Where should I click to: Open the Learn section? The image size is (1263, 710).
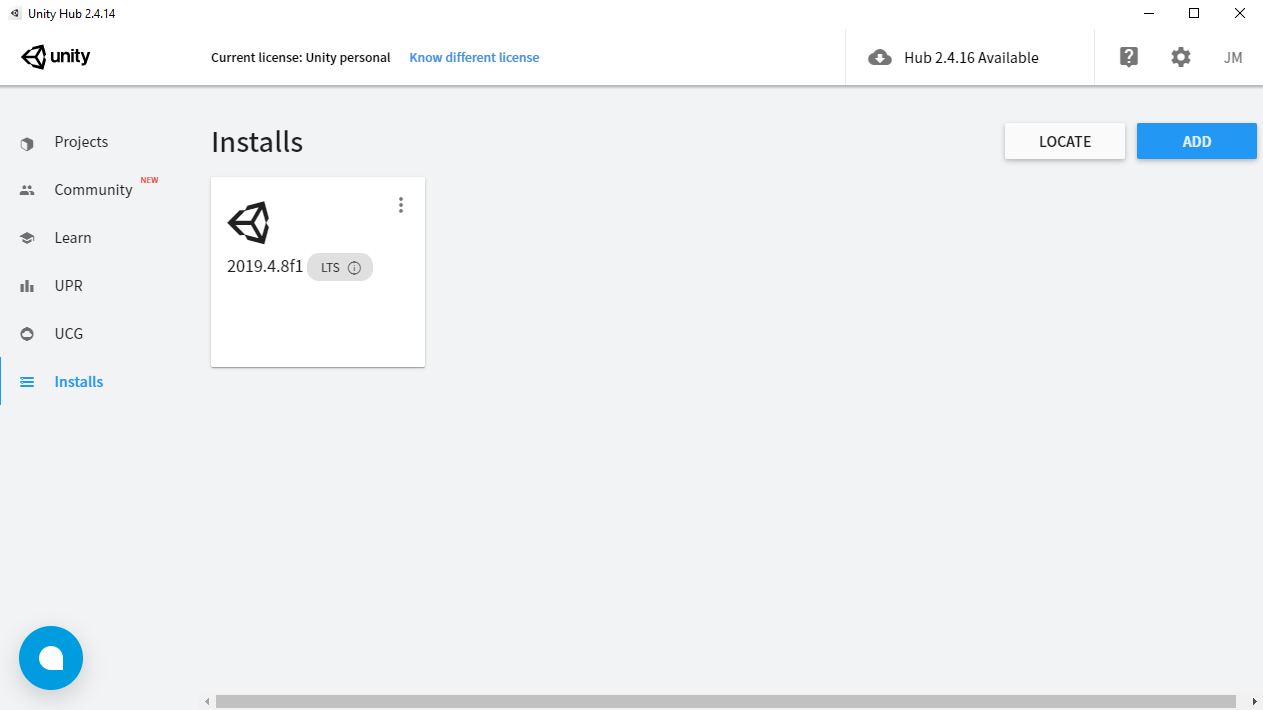[73, 238]
